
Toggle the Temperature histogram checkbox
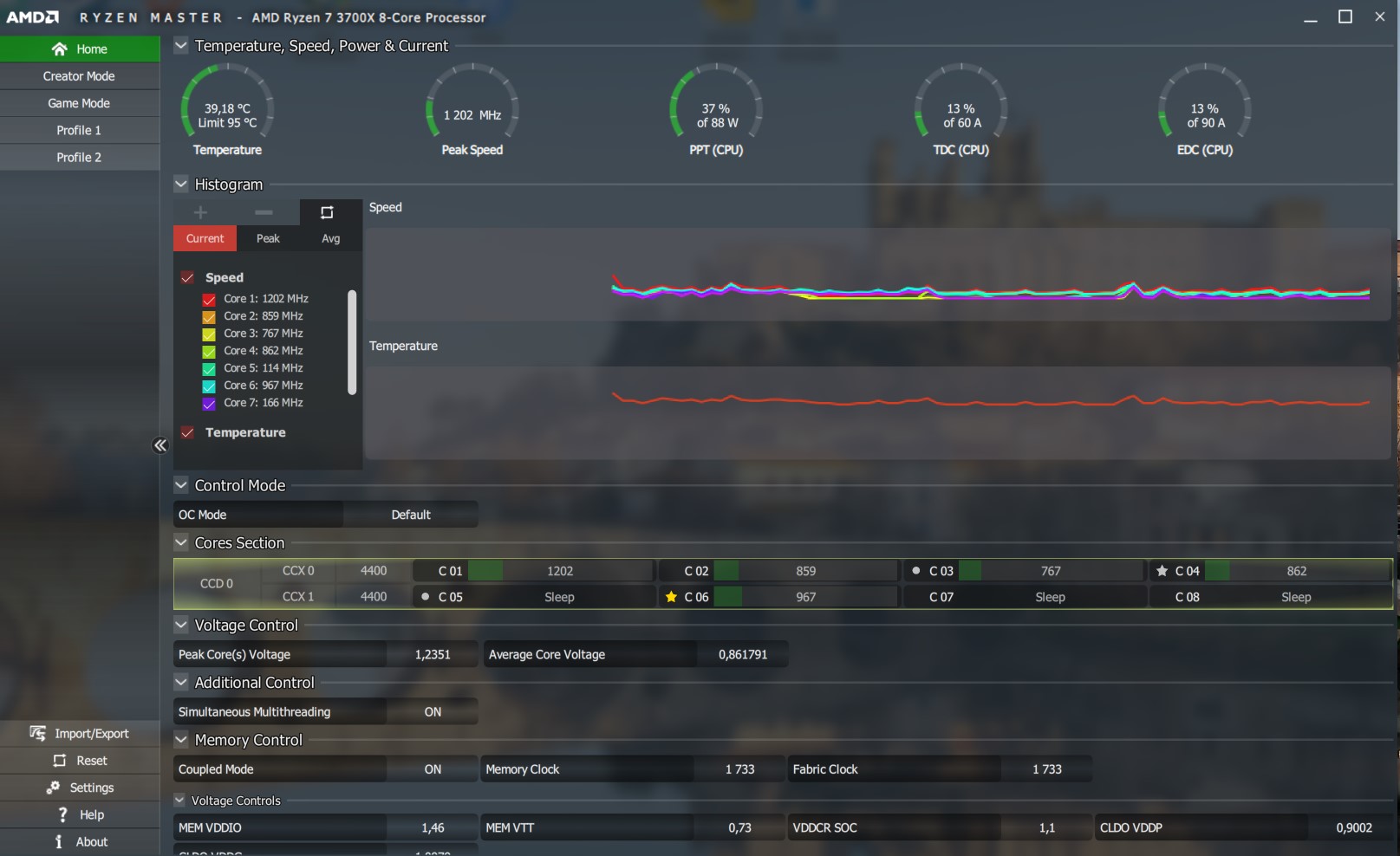tap(187, 432)
